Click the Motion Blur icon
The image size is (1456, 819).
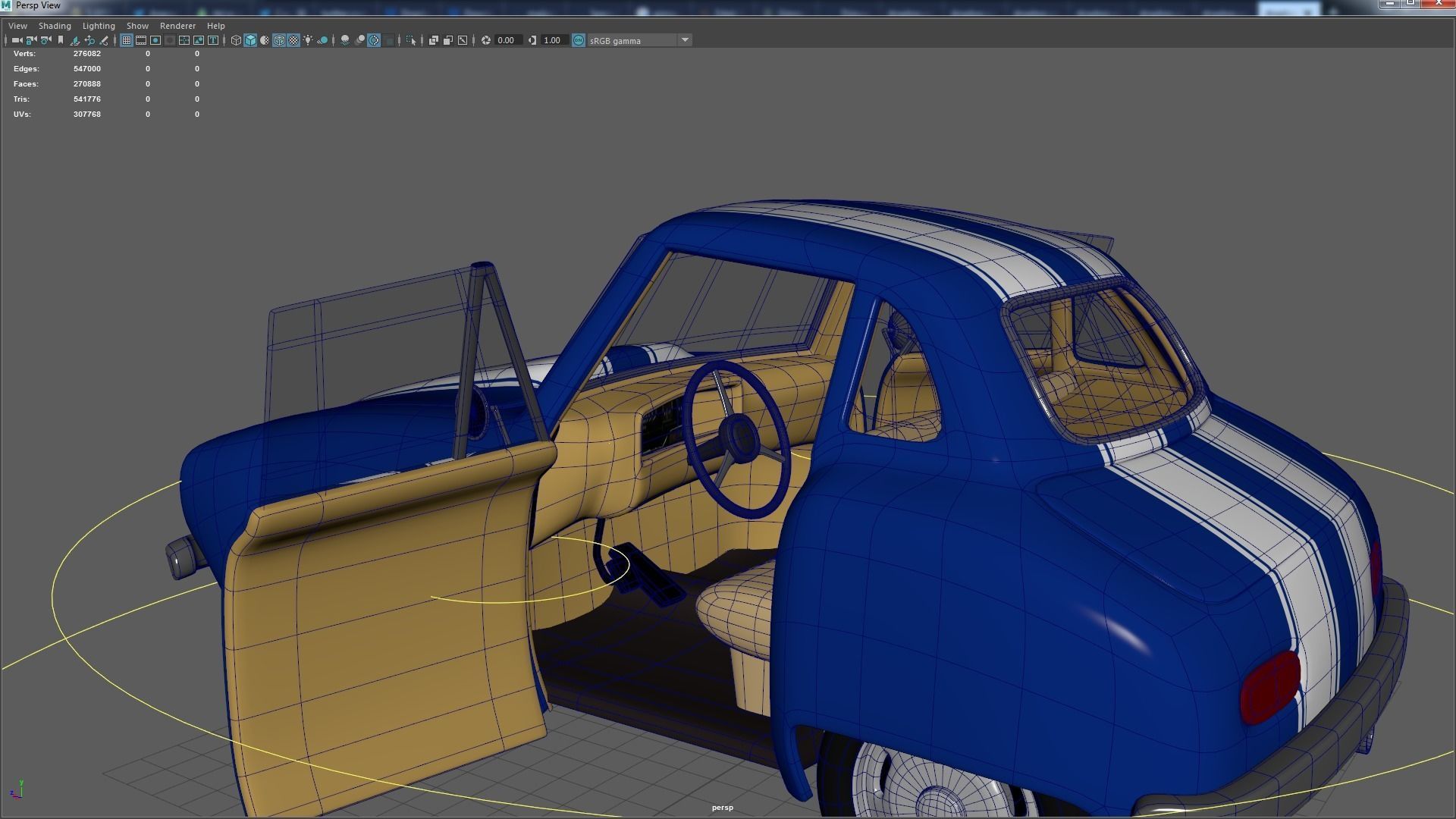(359, 40)
